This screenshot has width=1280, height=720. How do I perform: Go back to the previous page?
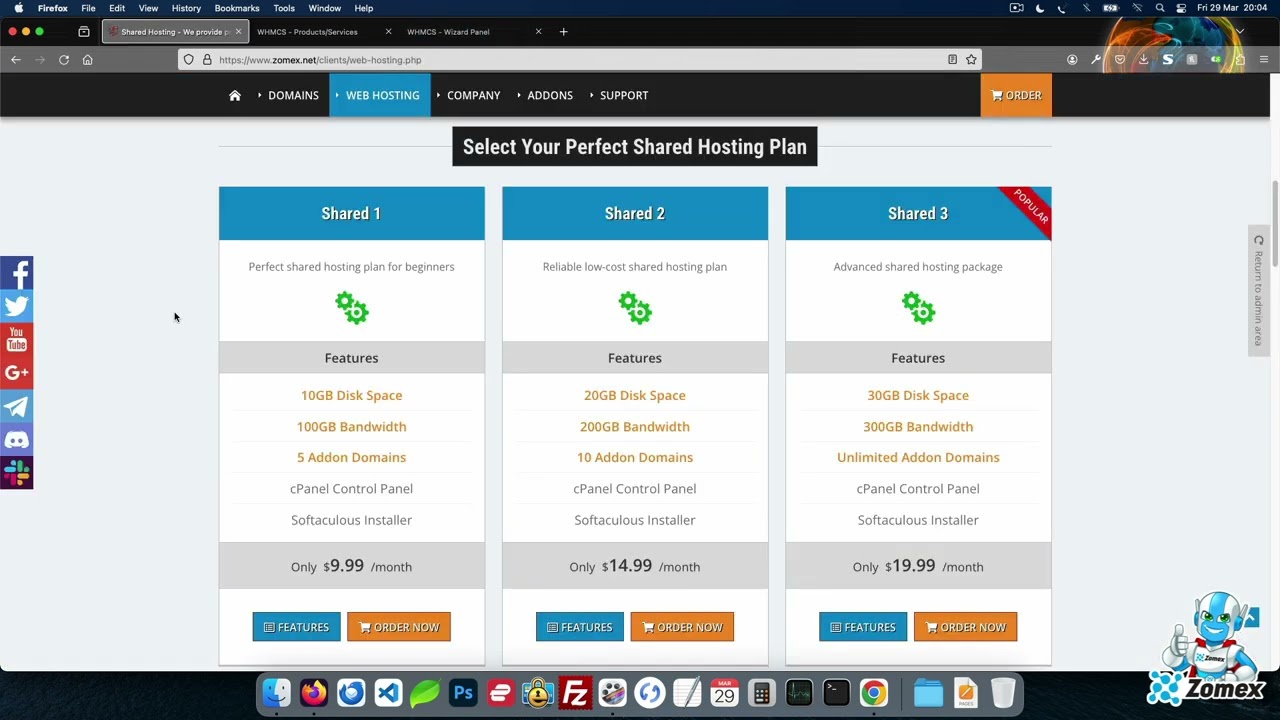coord(16,60)
